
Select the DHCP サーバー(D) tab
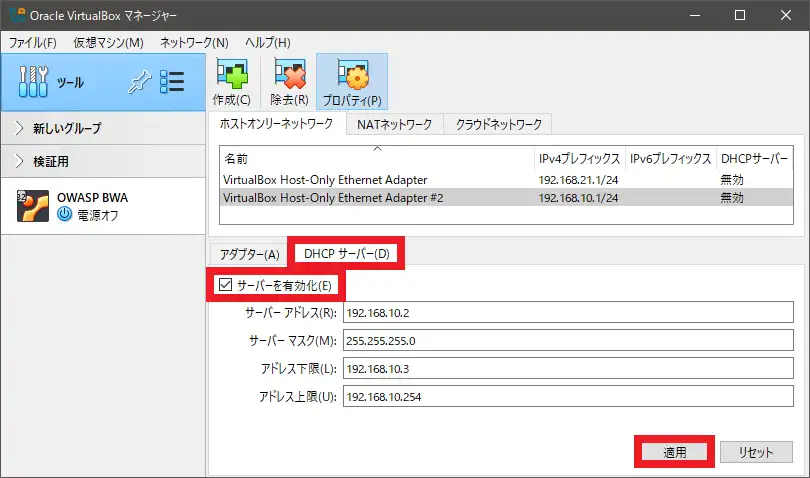tap(347, 254)
